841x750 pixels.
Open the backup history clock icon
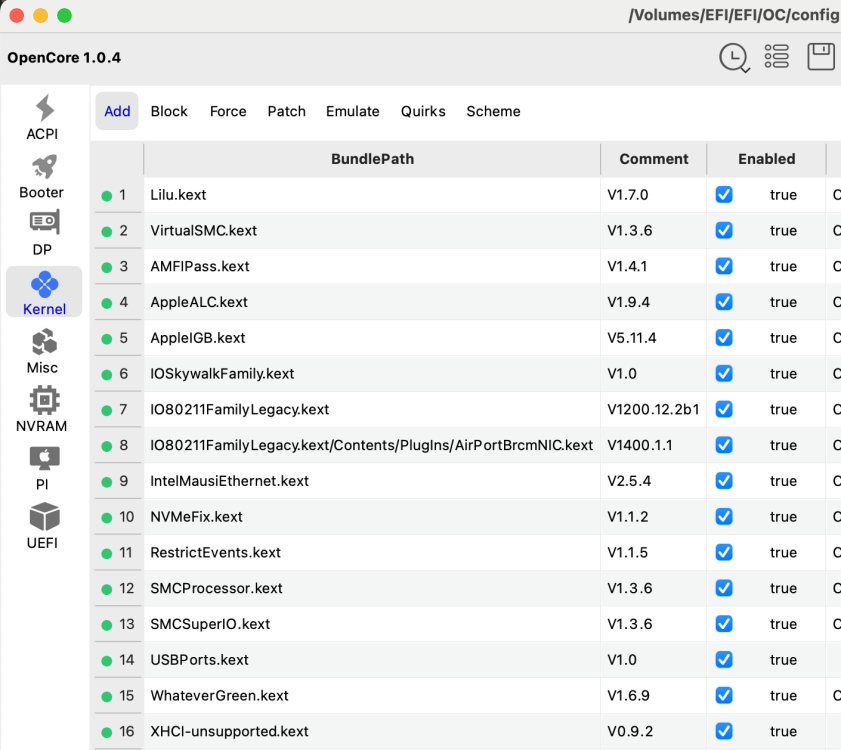tap(734, 57)
